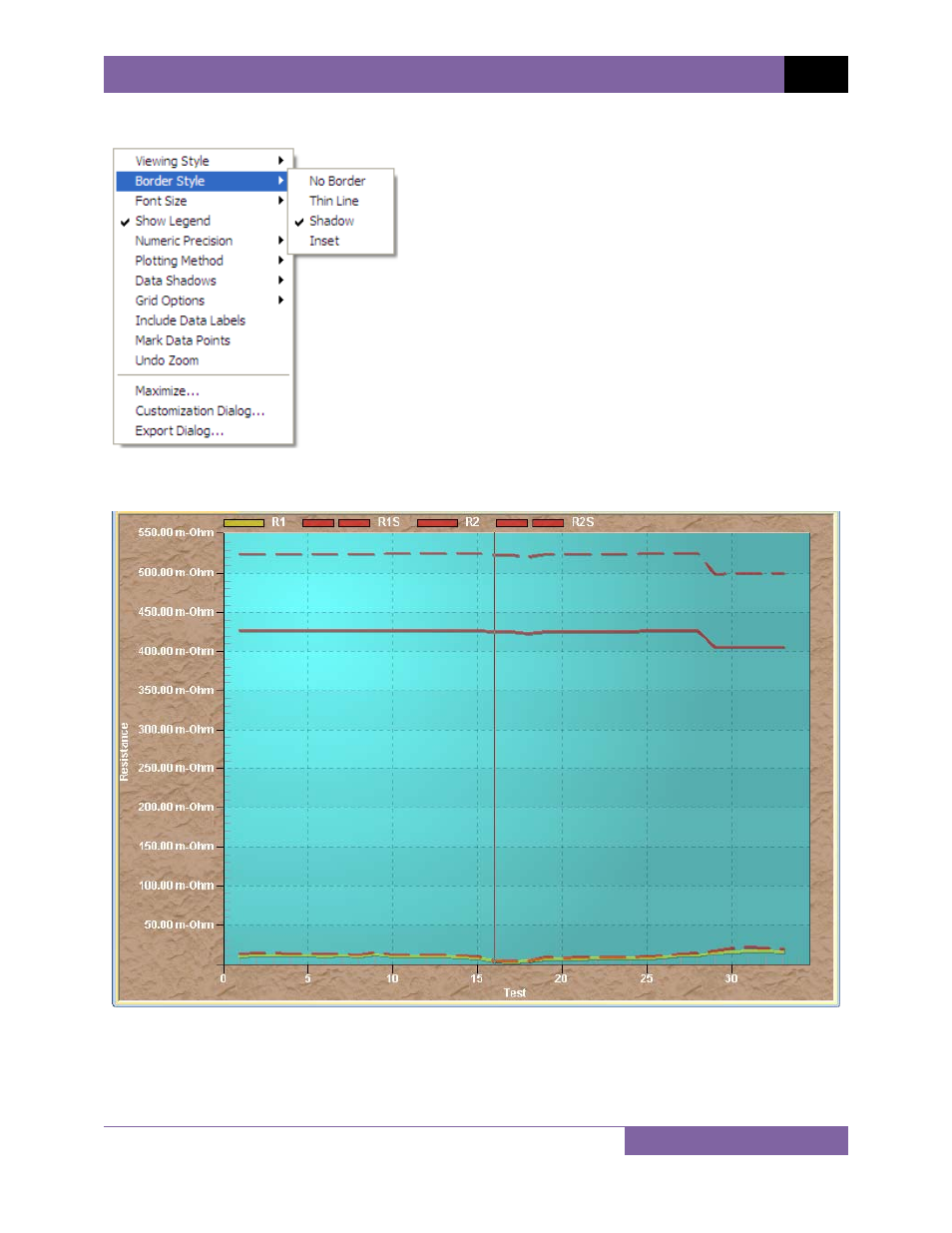
Task: Open the Customization Dialog...
Action: [x=203, y=411]
